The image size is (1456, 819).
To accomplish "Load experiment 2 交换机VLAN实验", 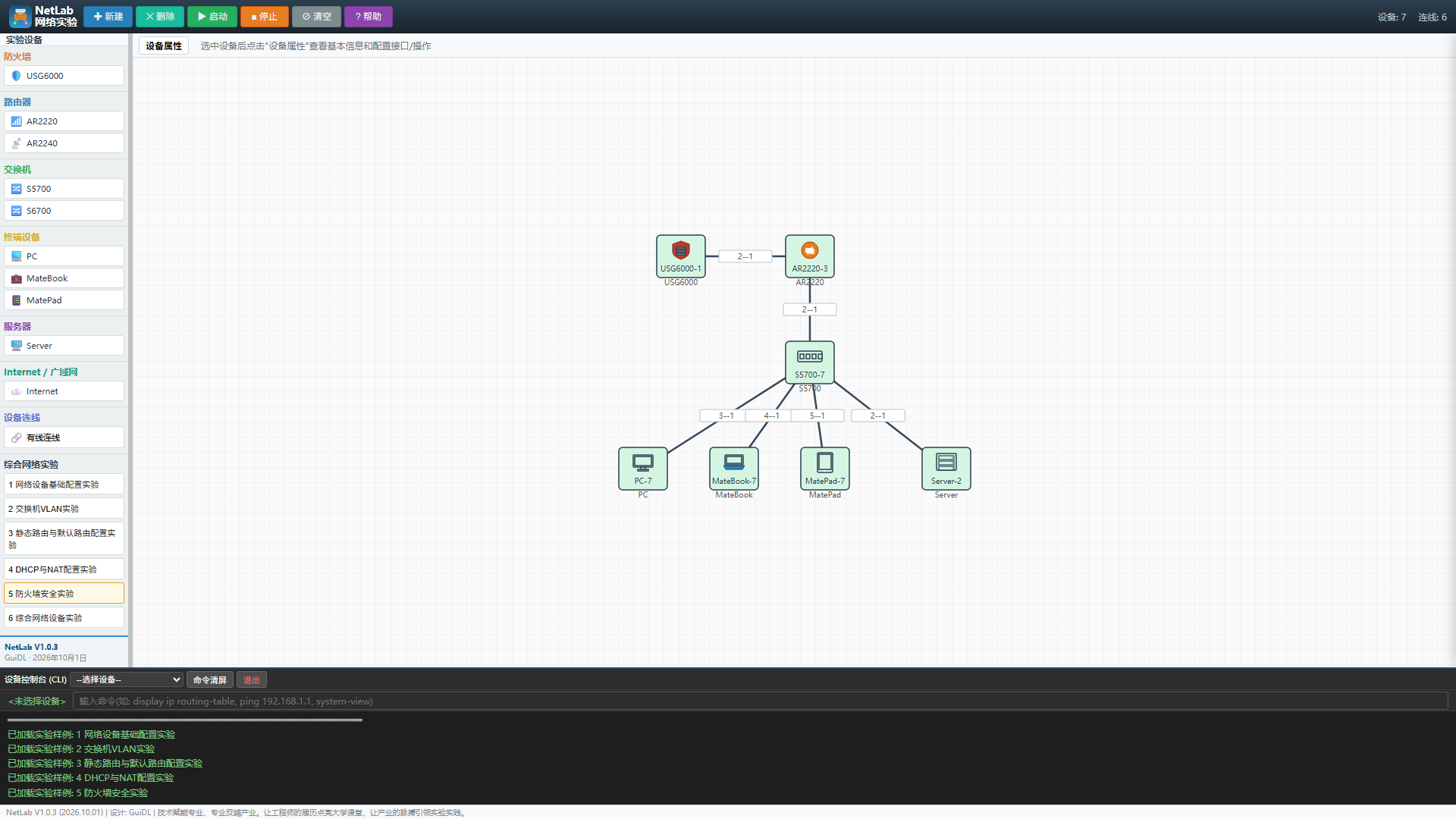I will [64, 509].
